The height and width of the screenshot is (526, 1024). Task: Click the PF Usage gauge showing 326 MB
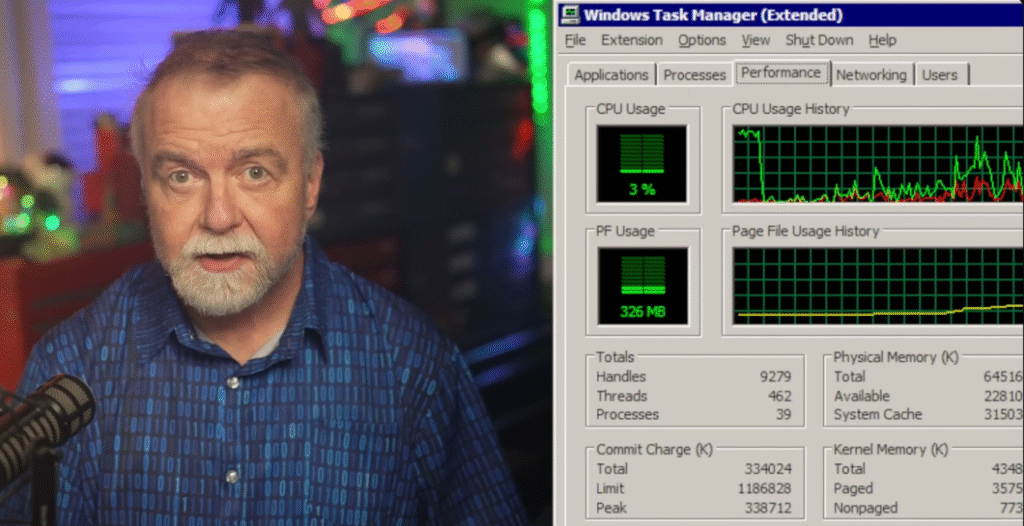coord(642,285)
